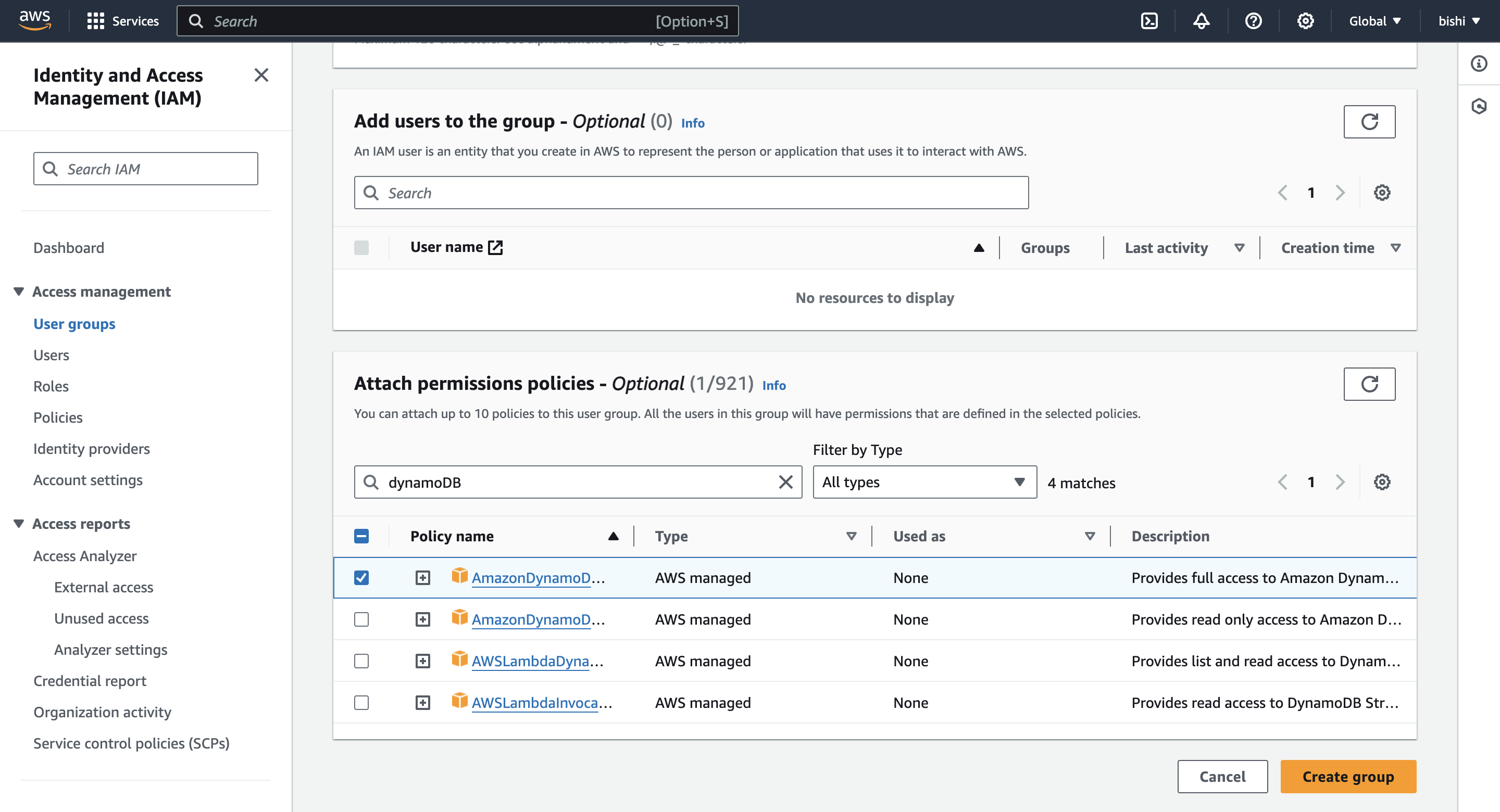The image size is (1500, 812).
Task: Open the Info link for permissions policies
Action: [x=774, y=385]
